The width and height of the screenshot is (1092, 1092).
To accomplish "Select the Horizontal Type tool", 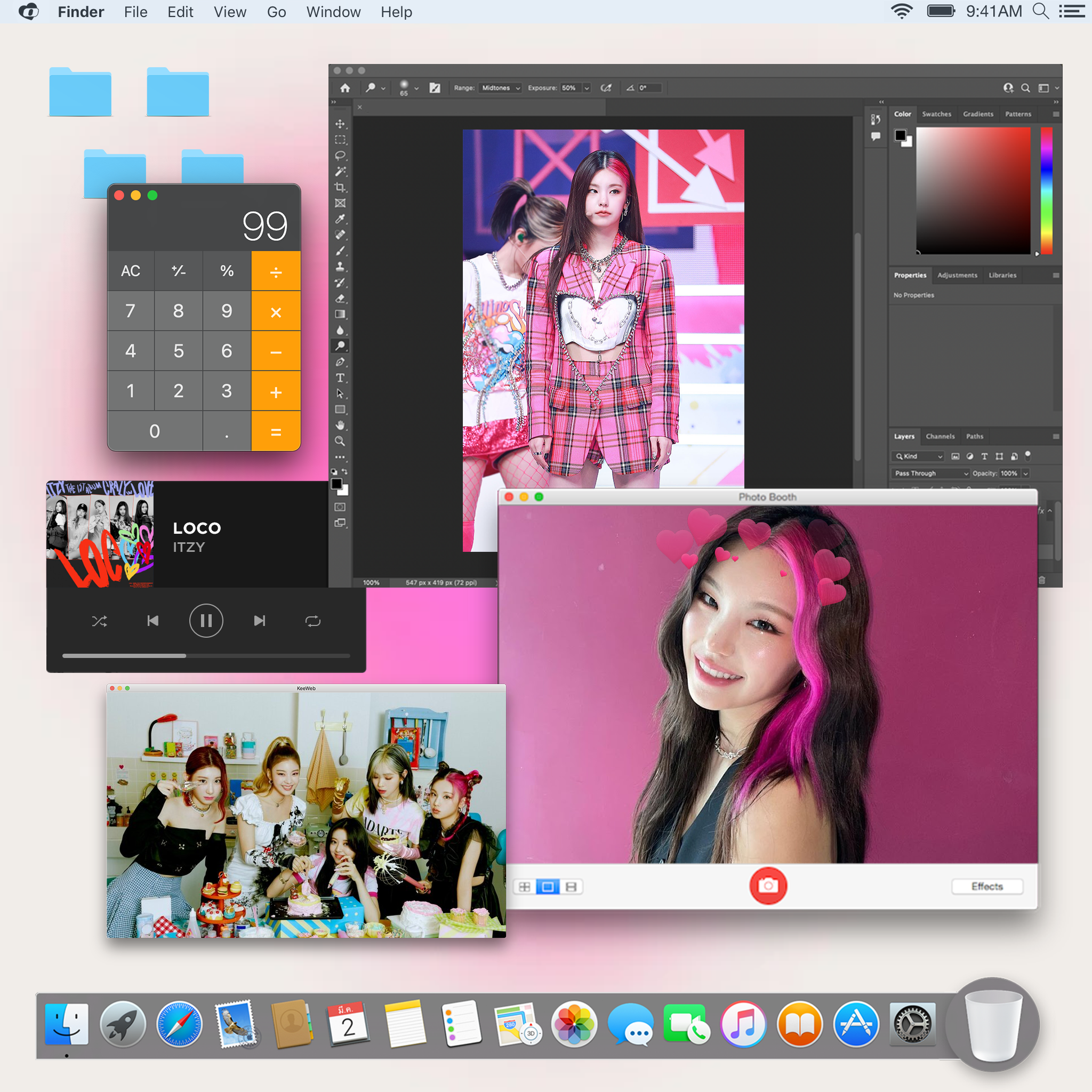I will [x=340, y=378].
